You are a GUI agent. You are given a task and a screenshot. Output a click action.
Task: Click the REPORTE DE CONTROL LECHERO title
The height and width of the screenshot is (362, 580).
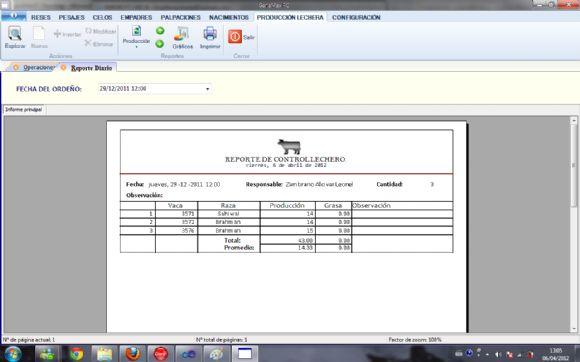(x=285, y=159)
